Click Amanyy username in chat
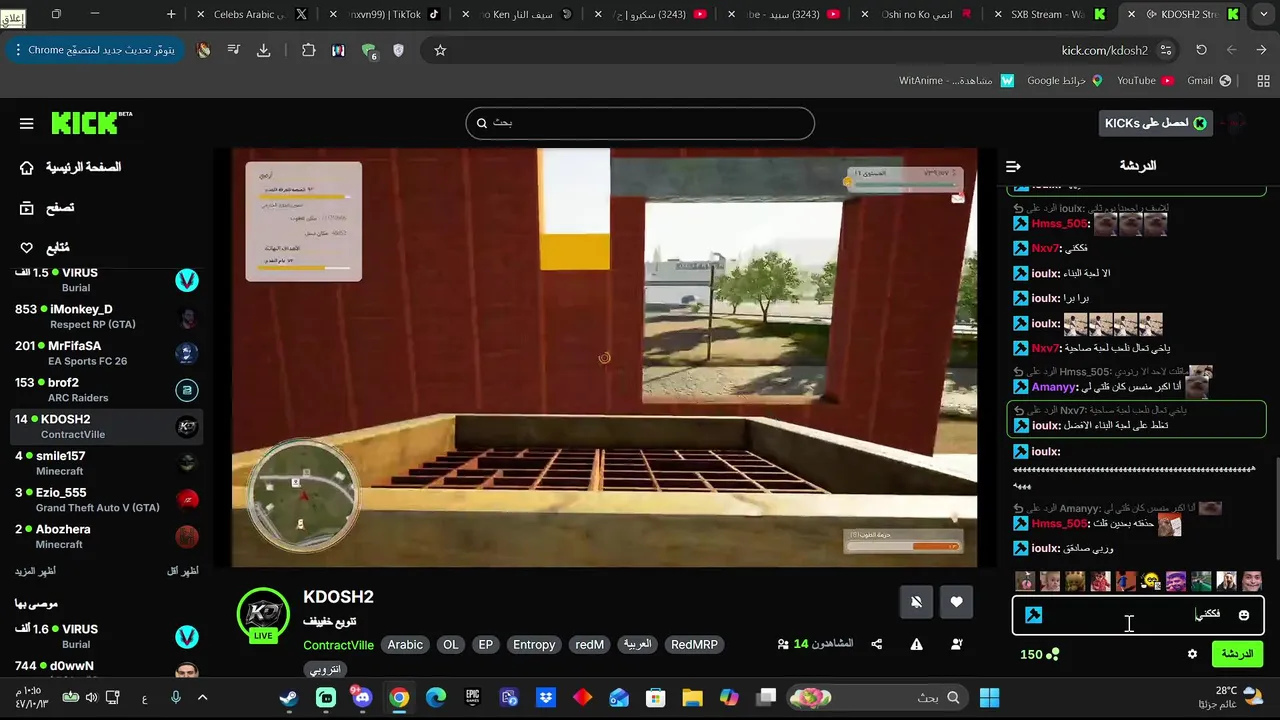The image size is (1280, 720). pyautogui.click(x=1053, y=387)
